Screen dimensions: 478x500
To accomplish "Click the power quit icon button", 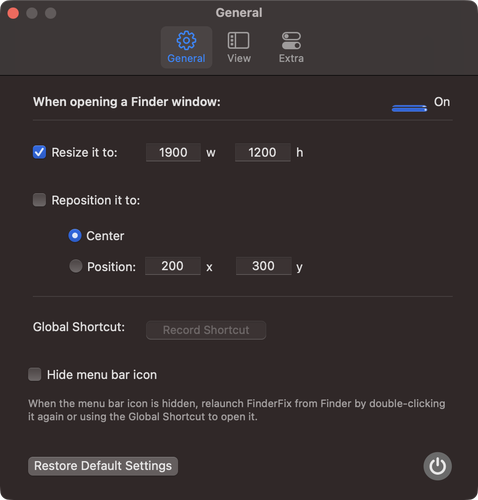I will [x=437, y=466].
